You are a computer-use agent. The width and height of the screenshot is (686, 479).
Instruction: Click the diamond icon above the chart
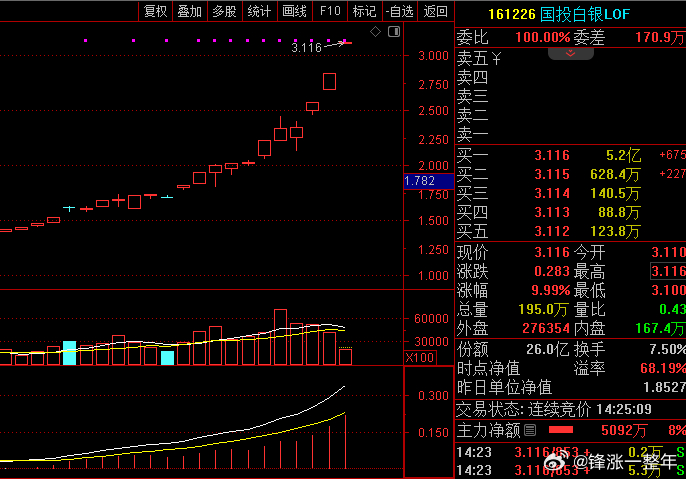click(375, 31)
